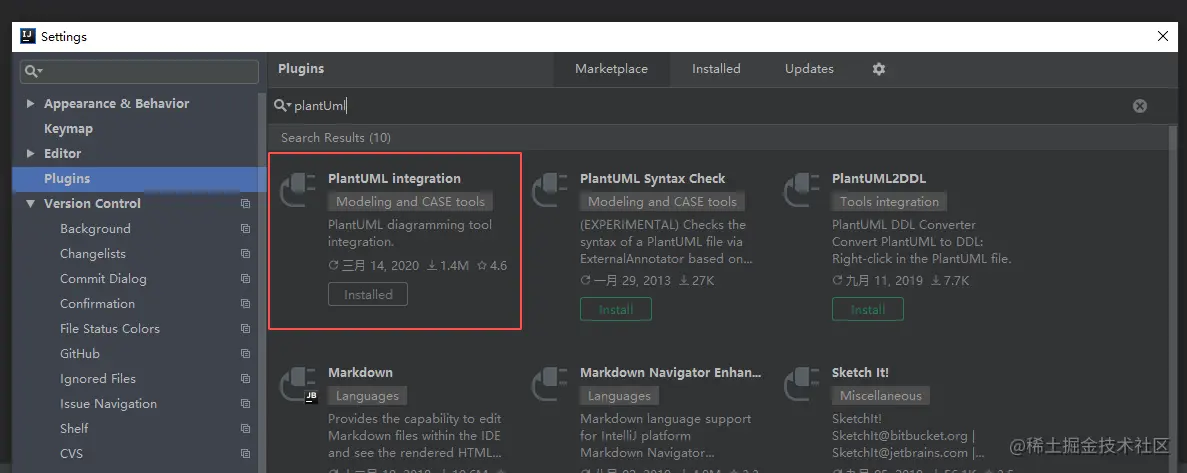Open the PlantUML2DDL plugin title
1187x473 pixels.
click(879, 179)
